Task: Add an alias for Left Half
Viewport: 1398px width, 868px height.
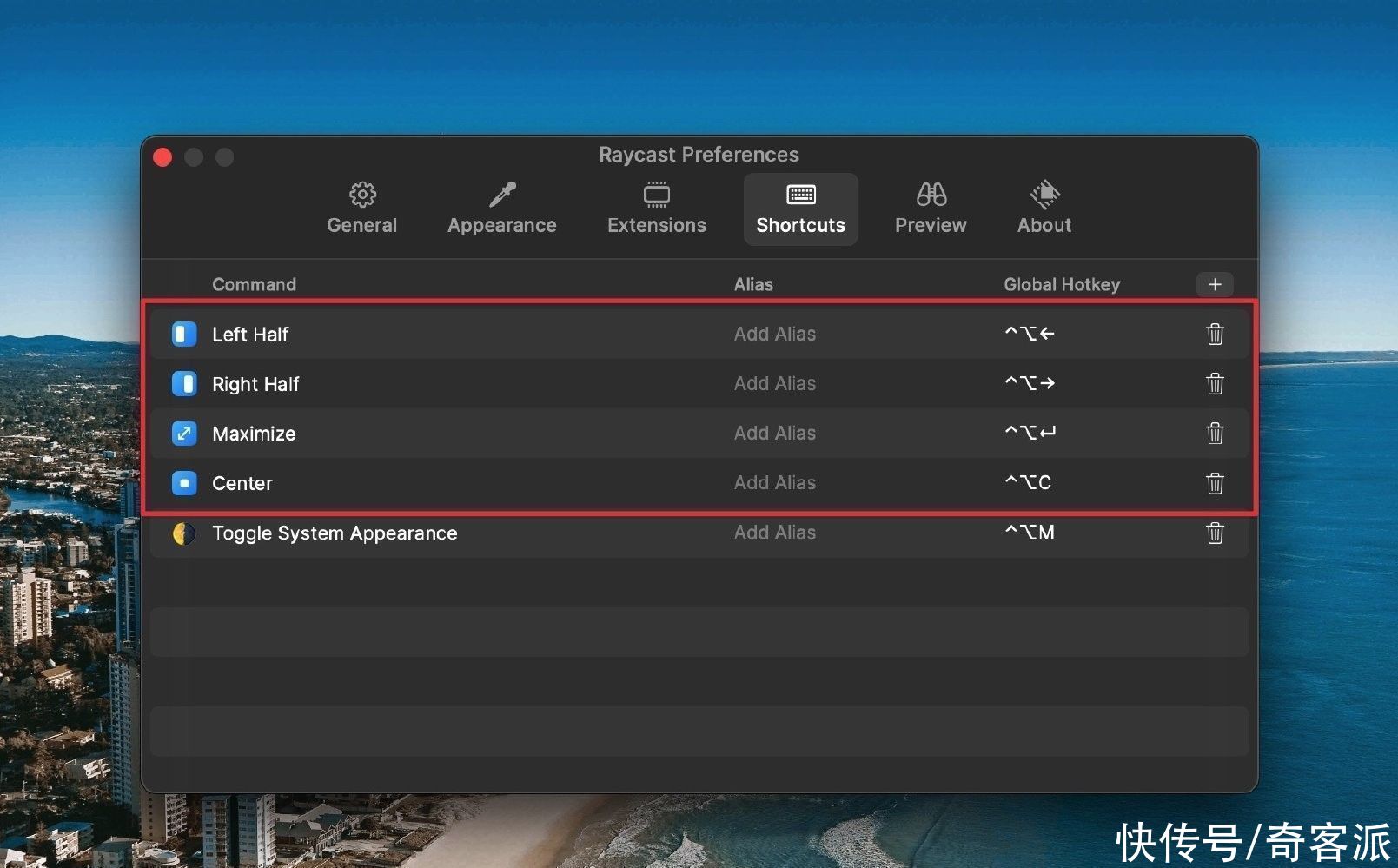Action: point(774,334)
